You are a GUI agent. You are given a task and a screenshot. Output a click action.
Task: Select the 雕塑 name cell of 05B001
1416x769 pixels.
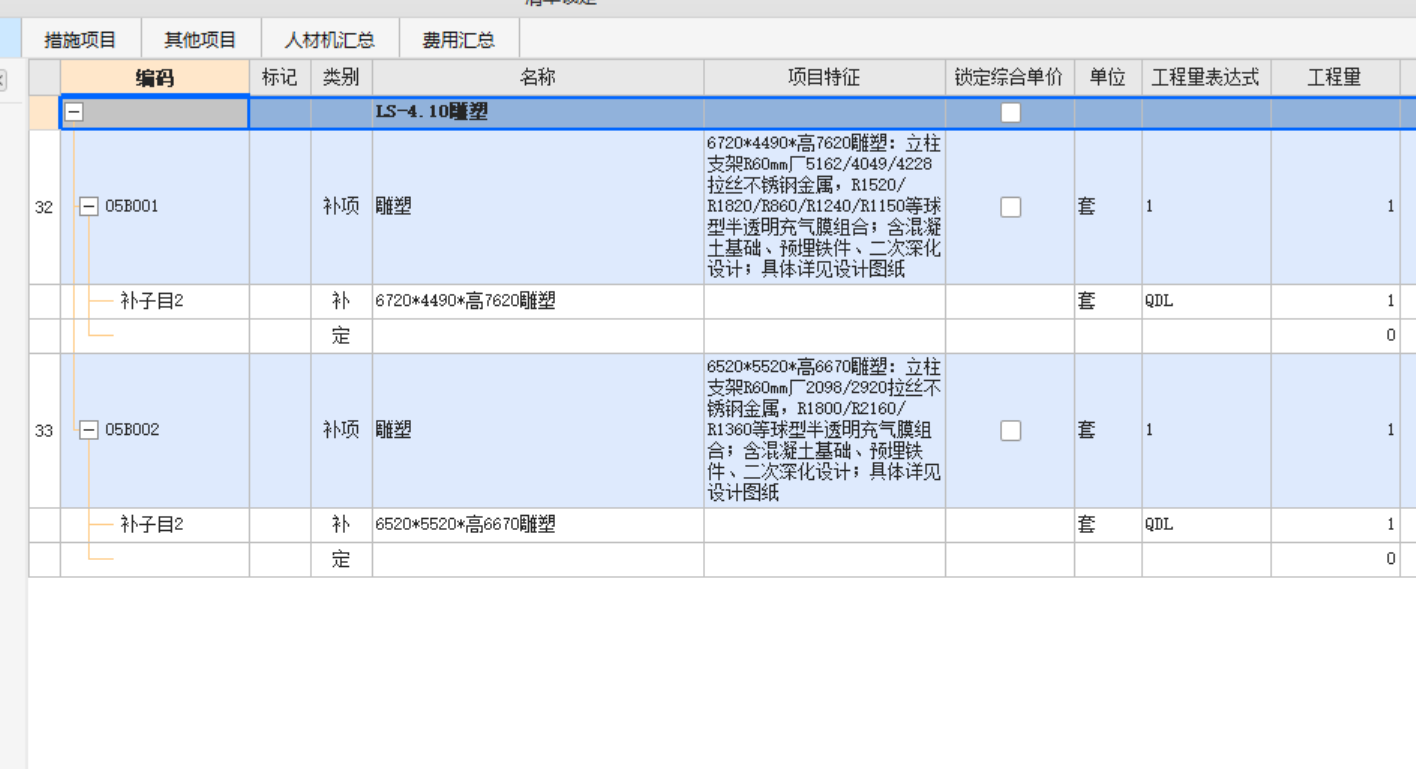pyautogui.click(x=538, y=207)
